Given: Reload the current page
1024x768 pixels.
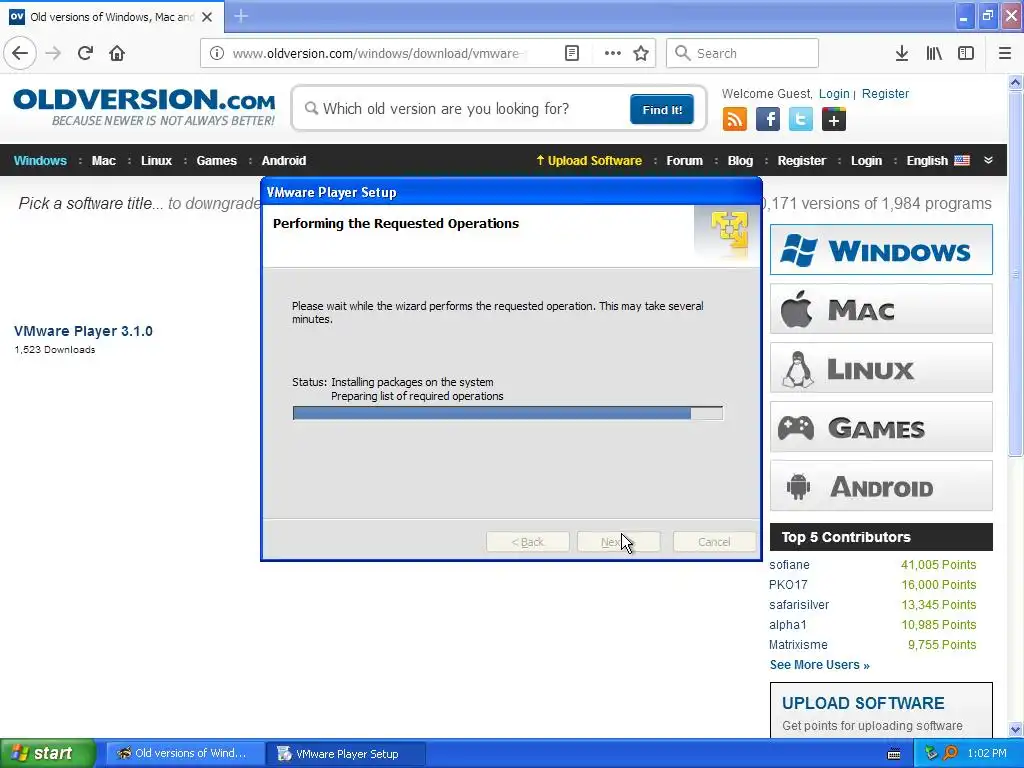Looking at the screenshot, I should pos(85,53).
